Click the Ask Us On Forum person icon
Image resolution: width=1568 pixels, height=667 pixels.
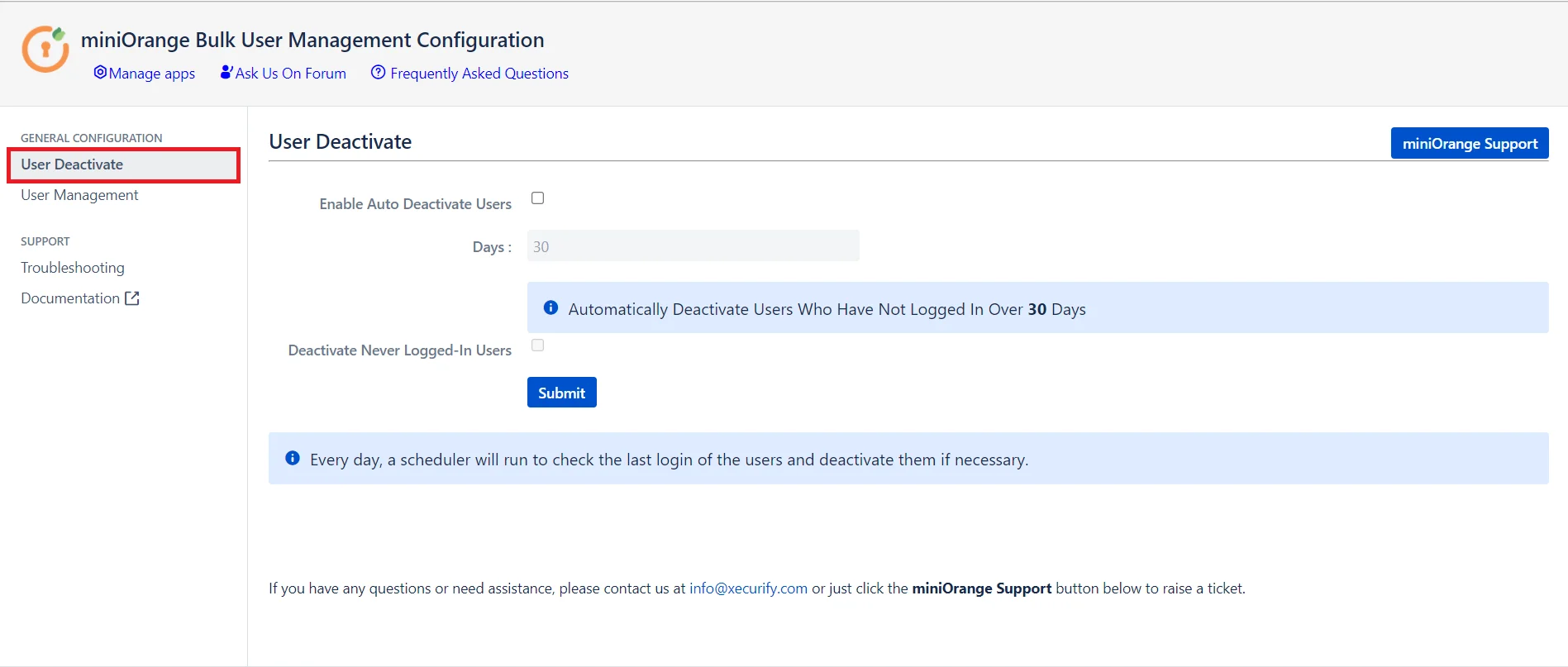(x=226, y=73)
